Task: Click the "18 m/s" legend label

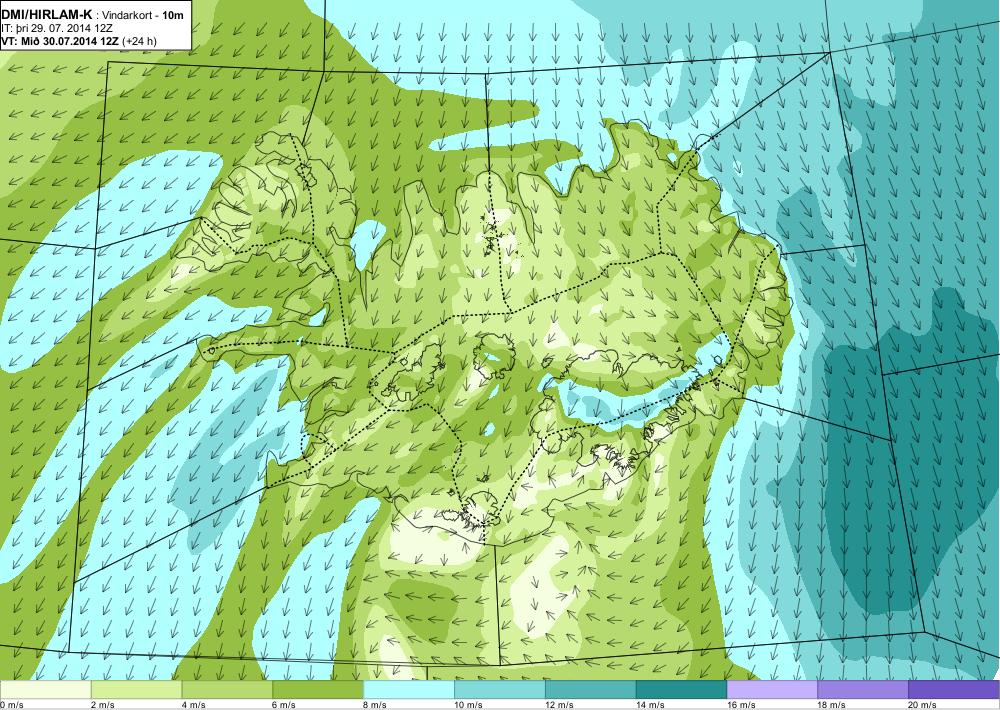Action: click(x=832, y=705)
